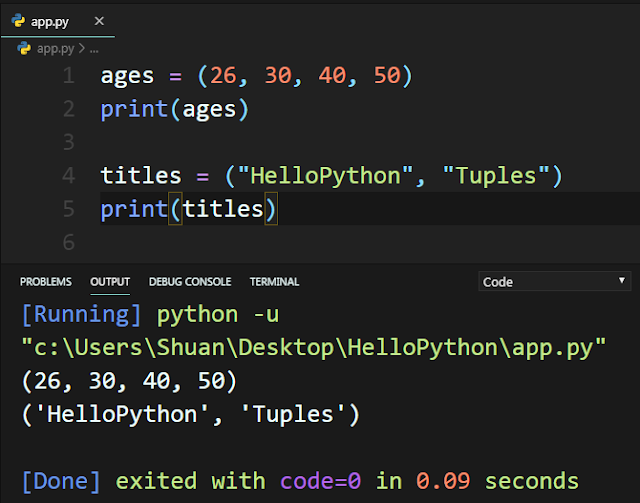The width and height of the screenshot is (640, 503).
Task: Click Python file icon in breadcrumb
Action: tap(24, 49)
